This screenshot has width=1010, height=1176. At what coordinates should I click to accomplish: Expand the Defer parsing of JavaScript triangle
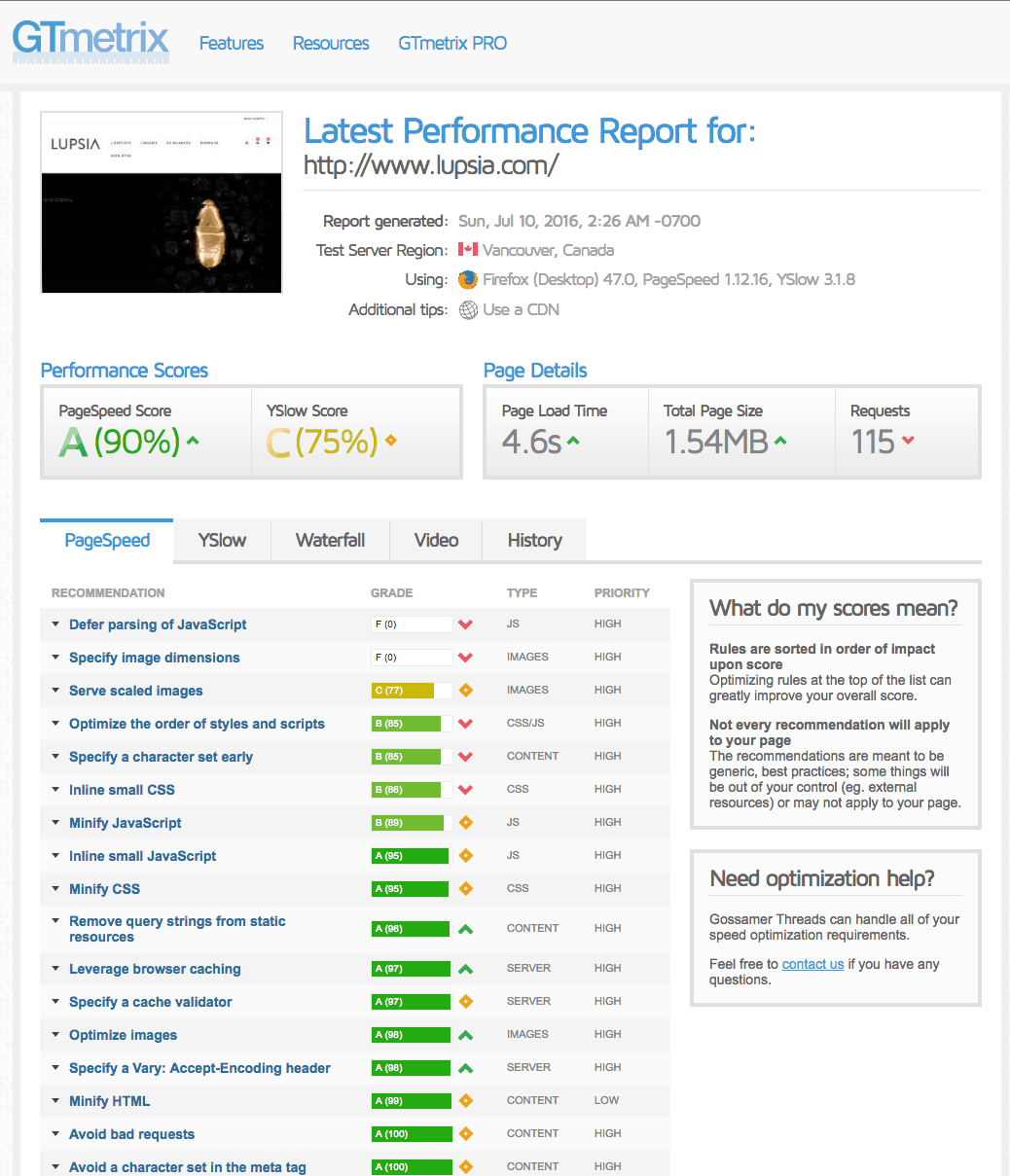[55, 624]
